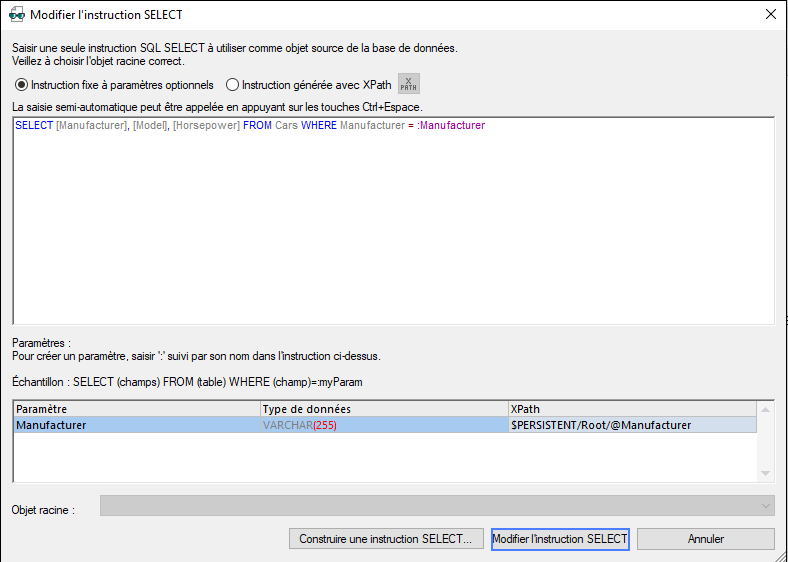Click the 'XPath' column header
Viewport: 788px width, 562px height.
pyautogui.click(x=632, y=409)
